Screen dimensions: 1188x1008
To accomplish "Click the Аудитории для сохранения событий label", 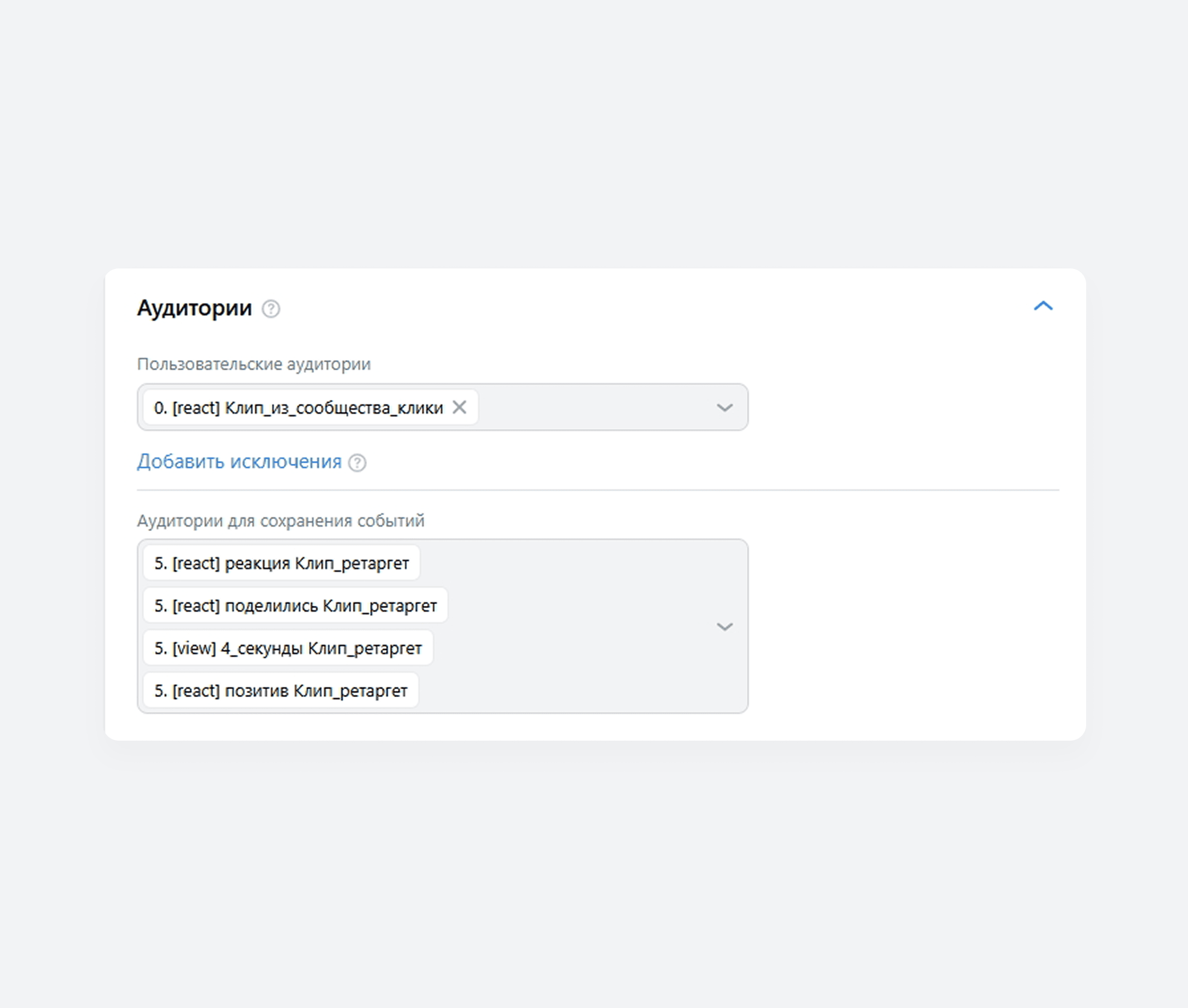I will click(x=281, y=520).
